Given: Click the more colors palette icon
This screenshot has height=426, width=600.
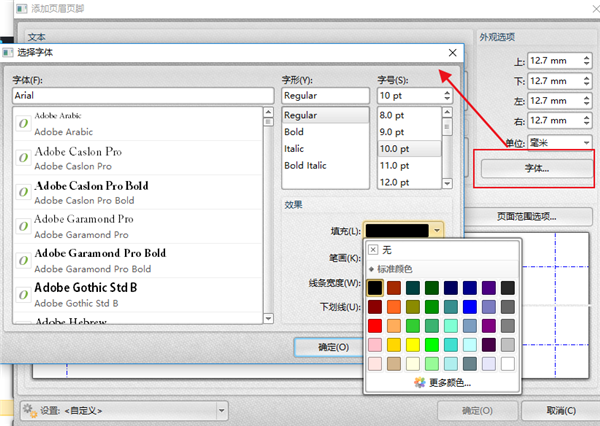Looking at the screenshot, I should pos(420,382).
